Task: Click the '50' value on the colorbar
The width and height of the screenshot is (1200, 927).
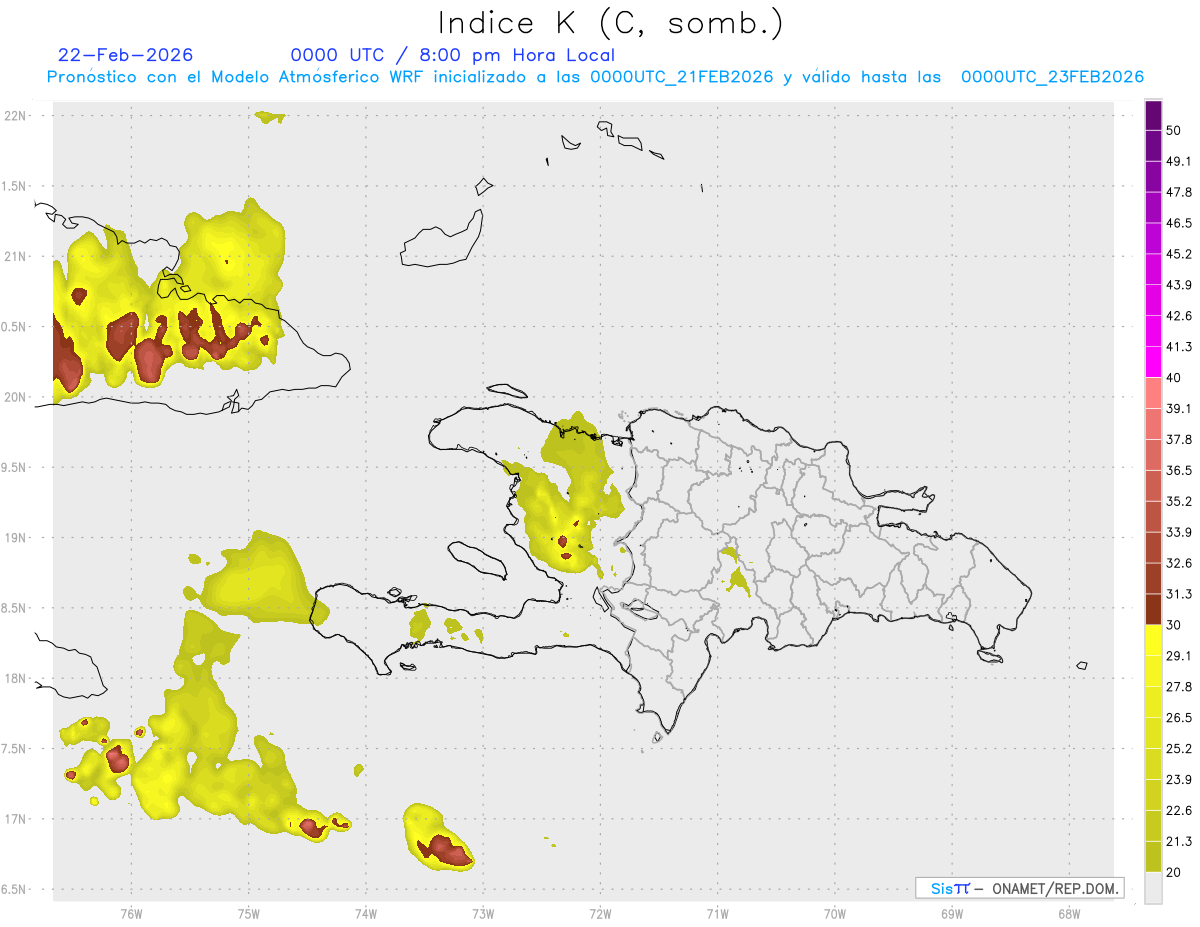Action: [1175, 130]
